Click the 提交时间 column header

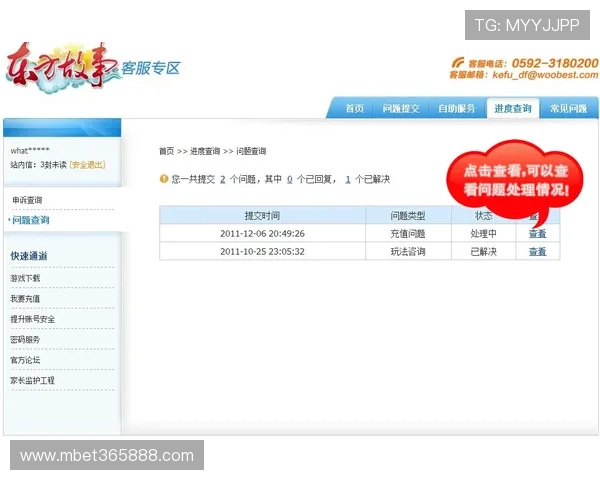point(262,216)
